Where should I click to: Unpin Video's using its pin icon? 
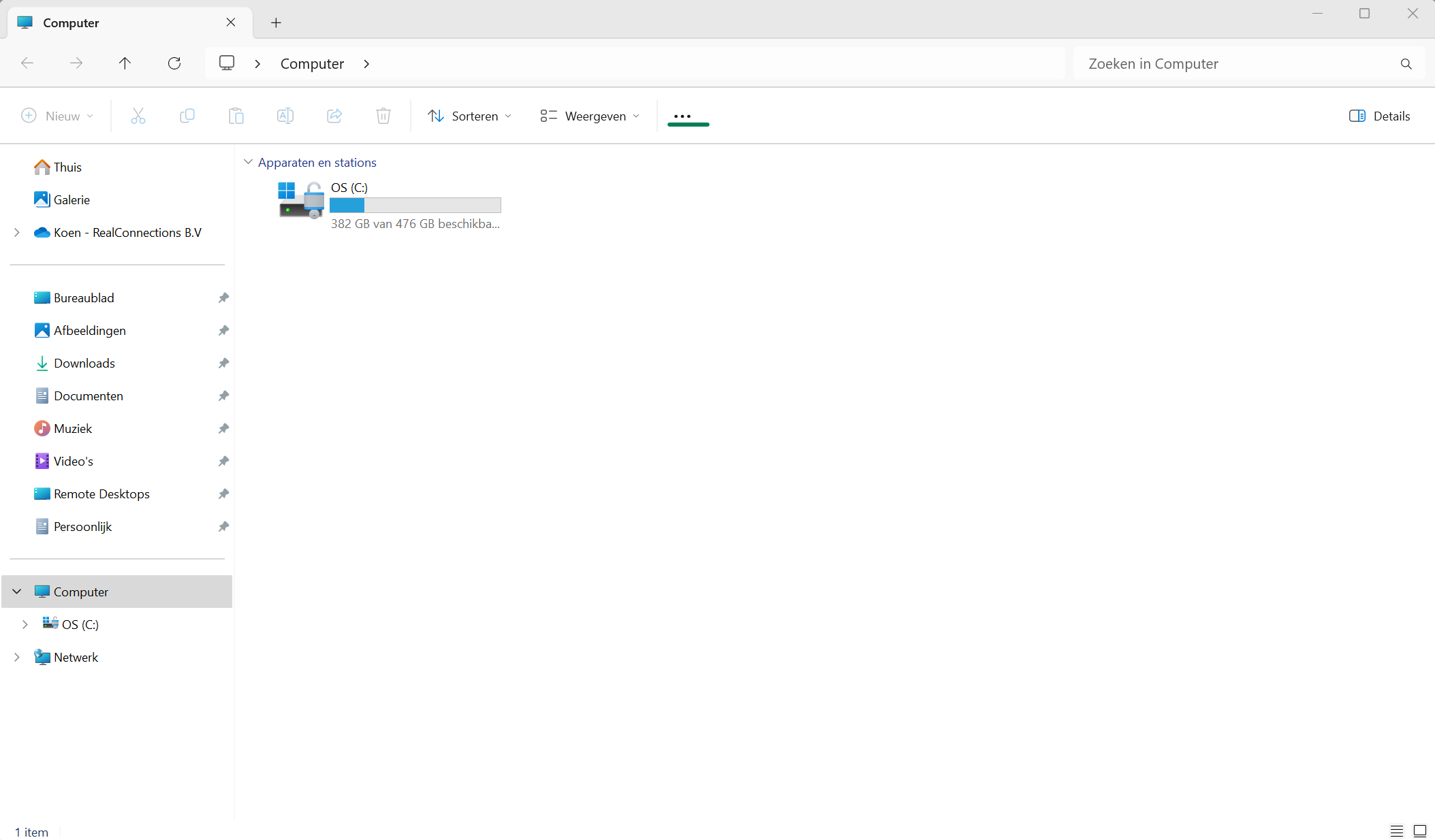click(223, 462)
